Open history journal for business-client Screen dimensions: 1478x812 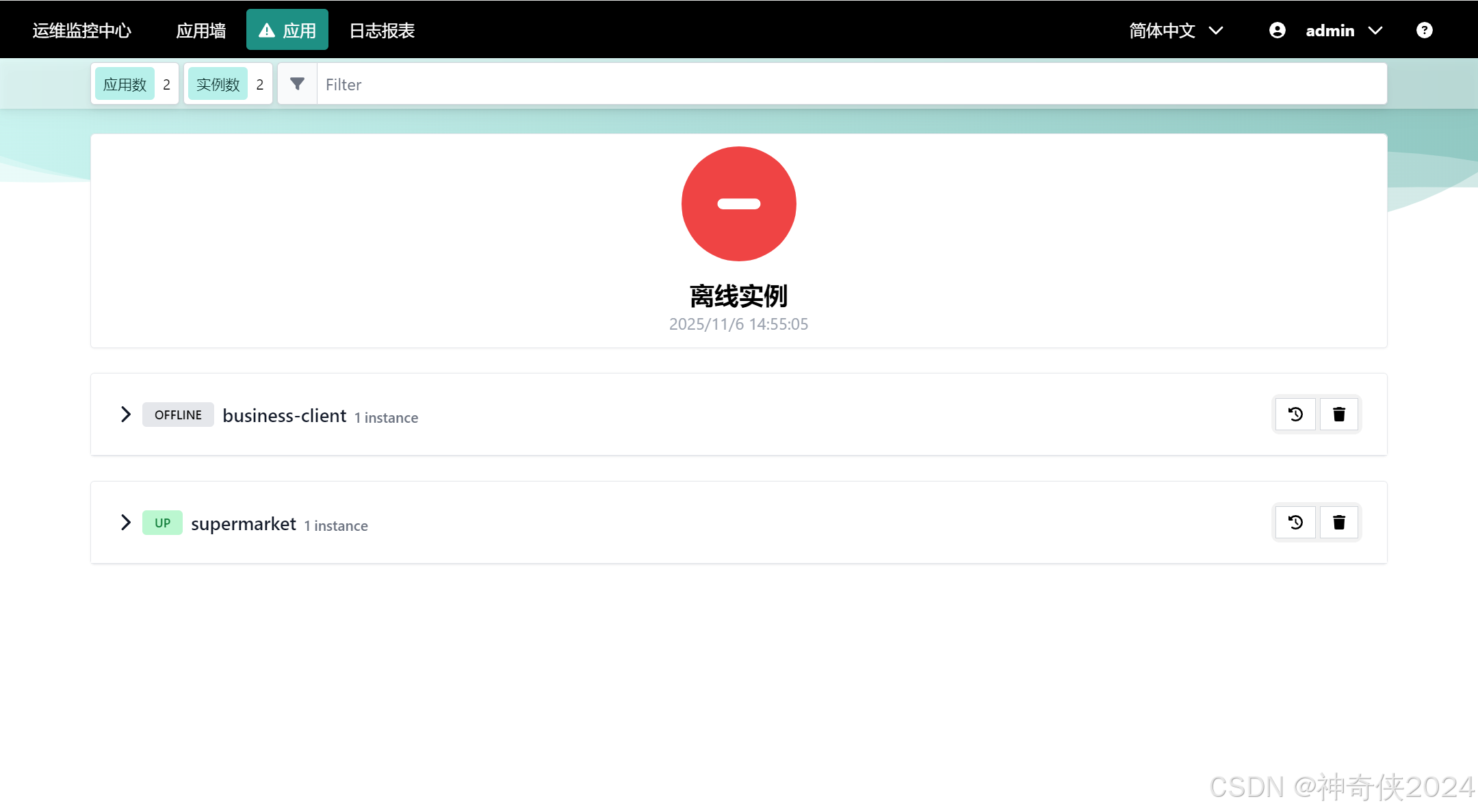(1295, 415)
